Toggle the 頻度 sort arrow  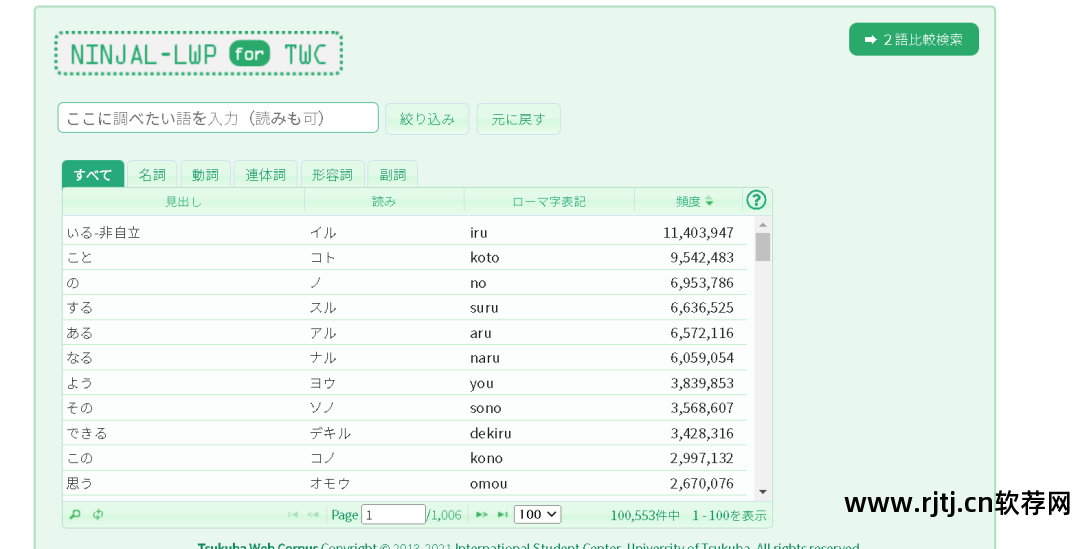point(709,202)
